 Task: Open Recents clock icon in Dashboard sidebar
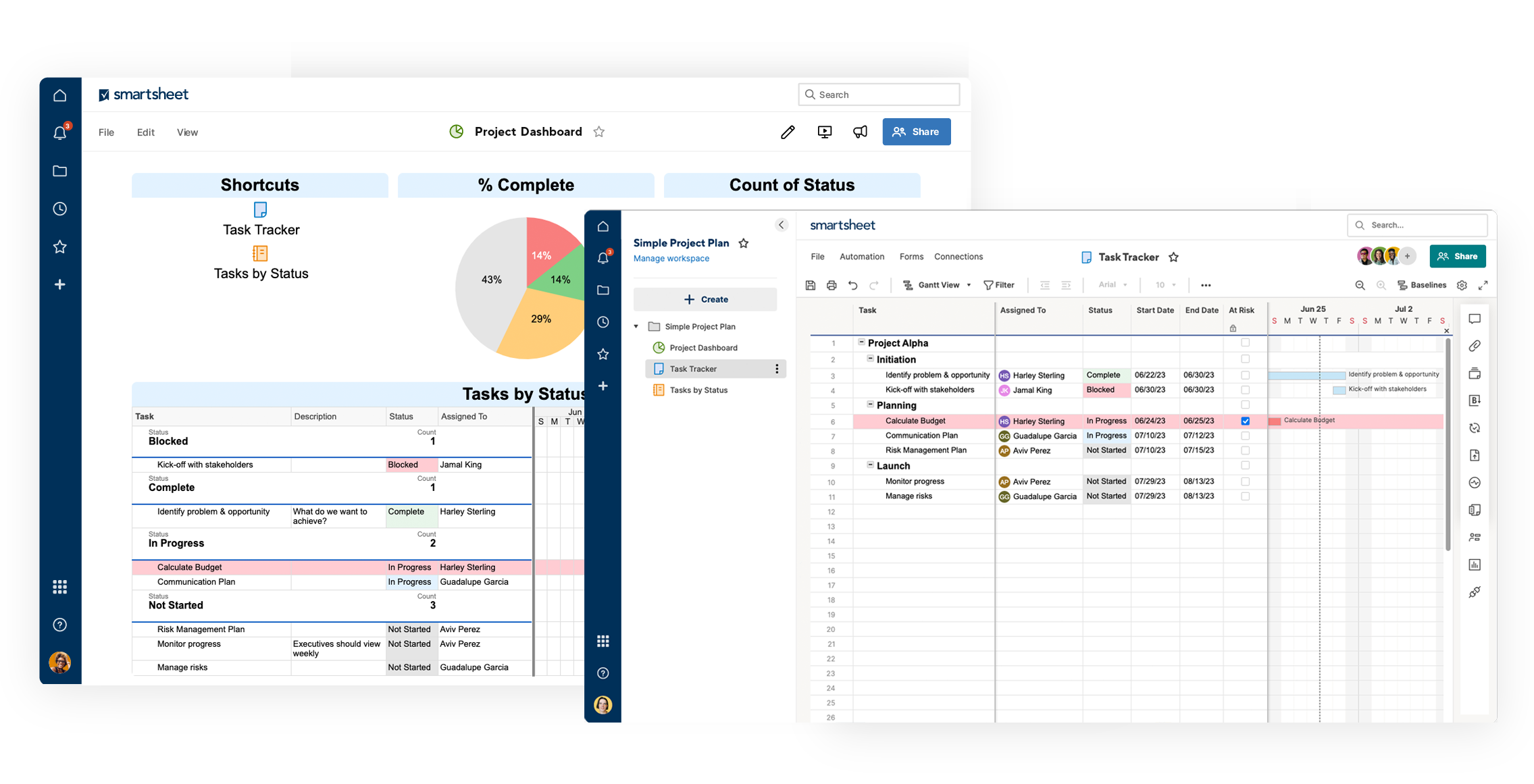tap(59, 209)
